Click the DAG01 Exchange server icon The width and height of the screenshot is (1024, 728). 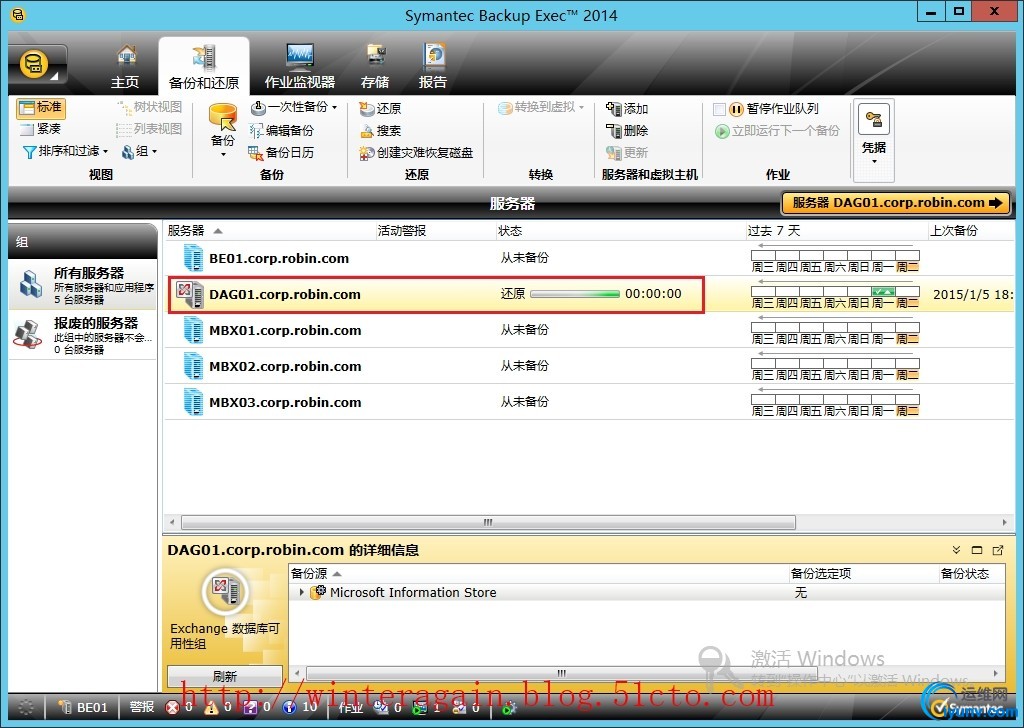[x=190, y=294]
